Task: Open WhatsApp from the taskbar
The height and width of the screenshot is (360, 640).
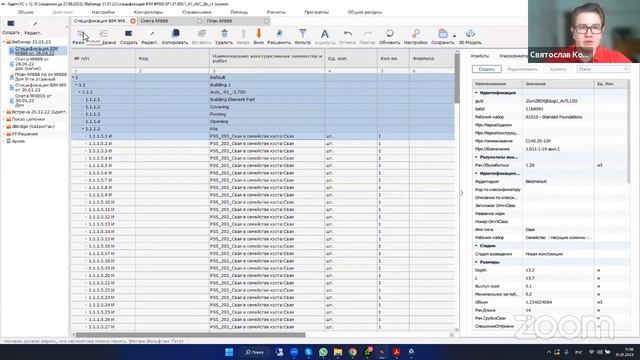Action: tap(323, 352)
